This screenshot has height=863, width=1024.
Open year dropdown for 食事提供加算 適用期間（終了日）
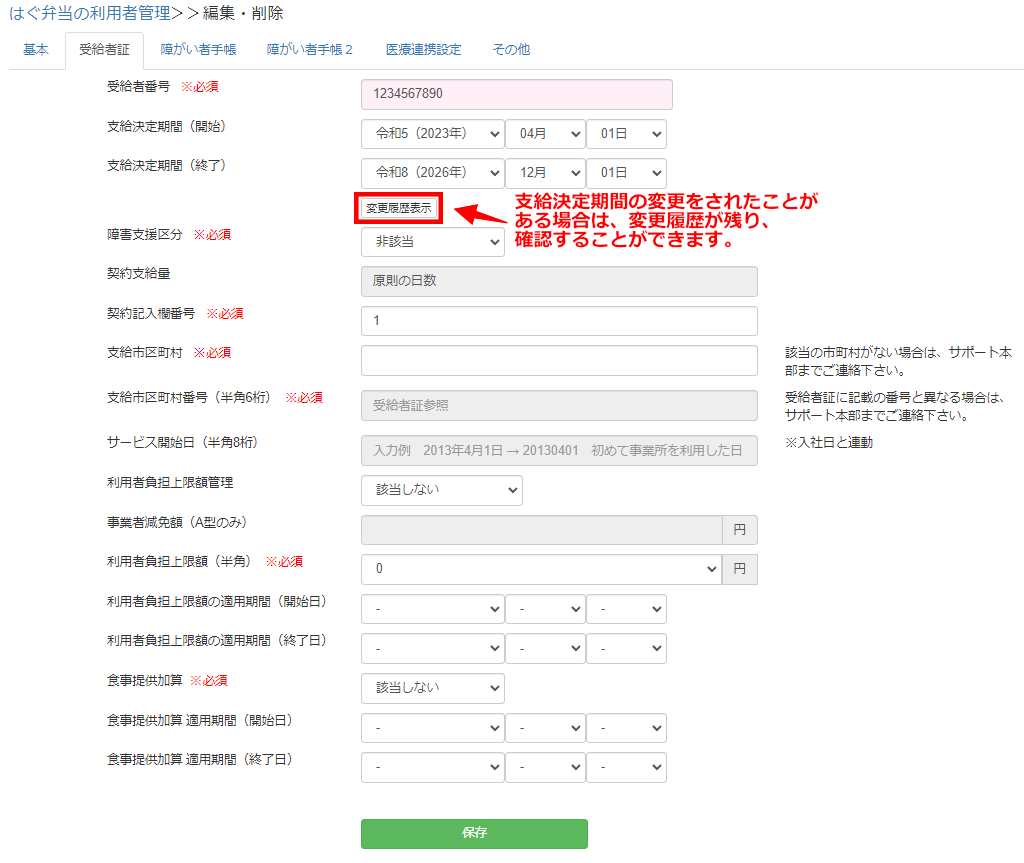432,767
